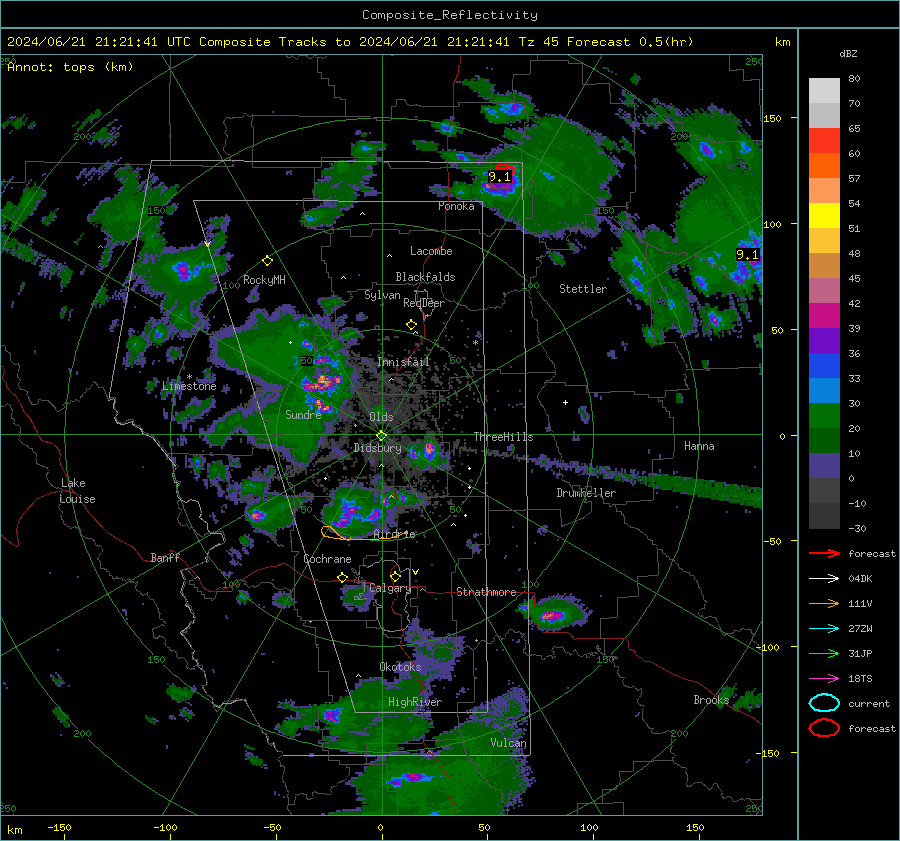The width and height of the screenshot is (900, 841).
Task: Click the Limestone label
Action: click(189, 386)
